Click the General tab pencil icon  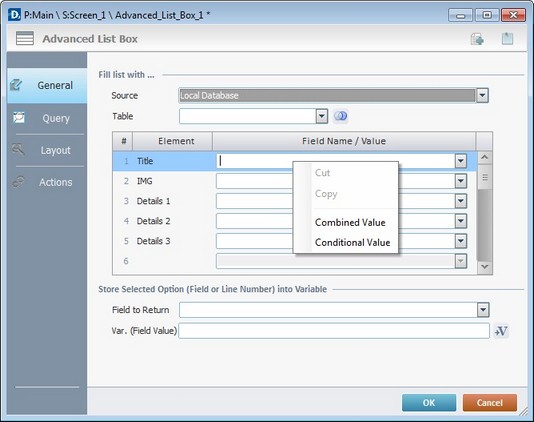(x=16, y=85)
